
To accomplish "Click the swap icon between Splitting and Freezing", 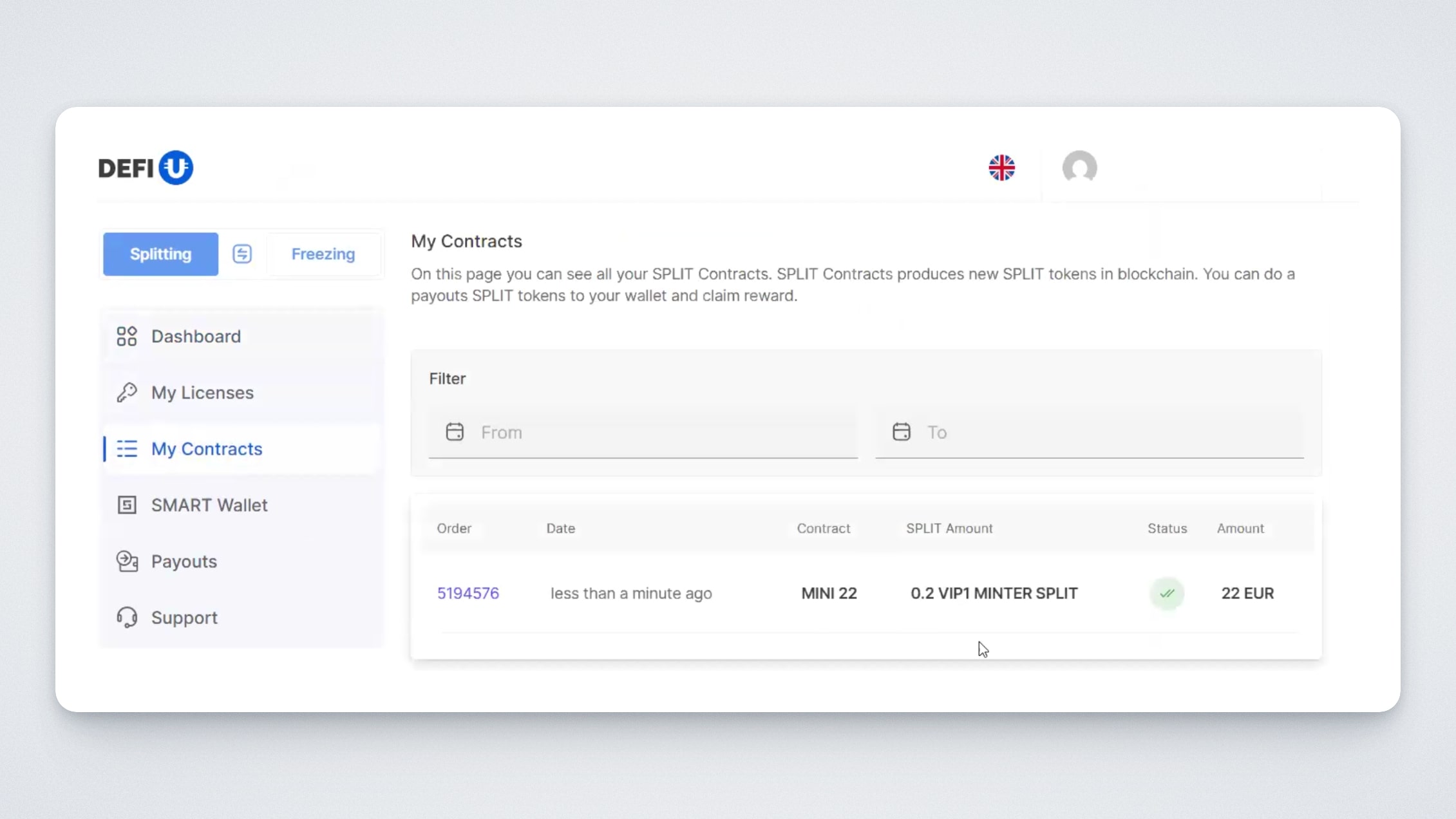I will click(242, 254).
